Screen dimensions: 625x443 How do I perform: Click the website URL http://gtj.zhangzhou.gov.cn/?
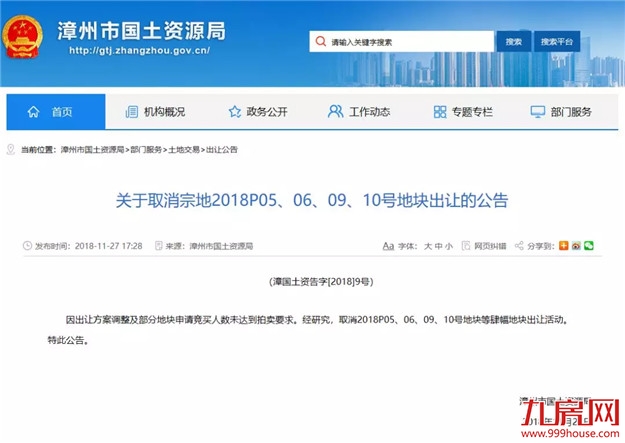point(139,51)
